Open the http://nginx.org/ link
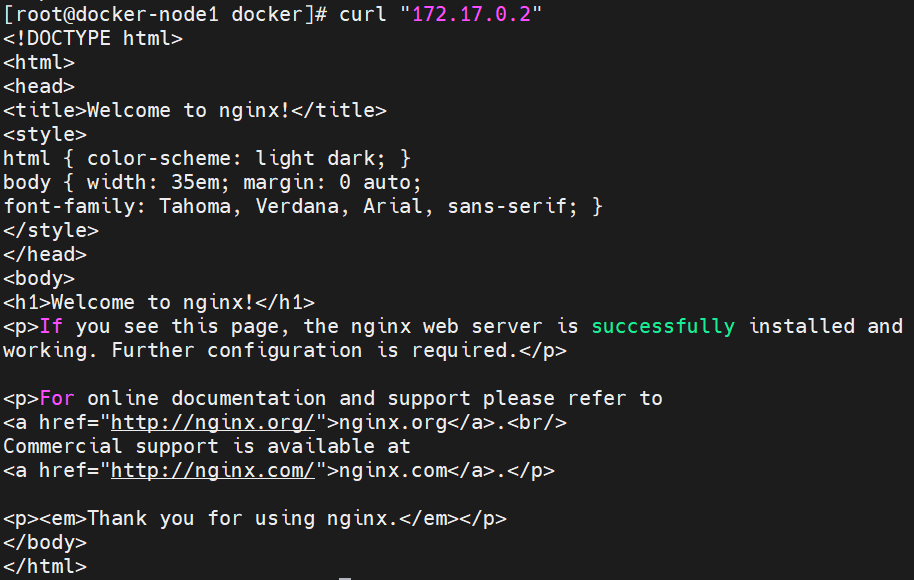The image size is (914, 580). (213, 422)
